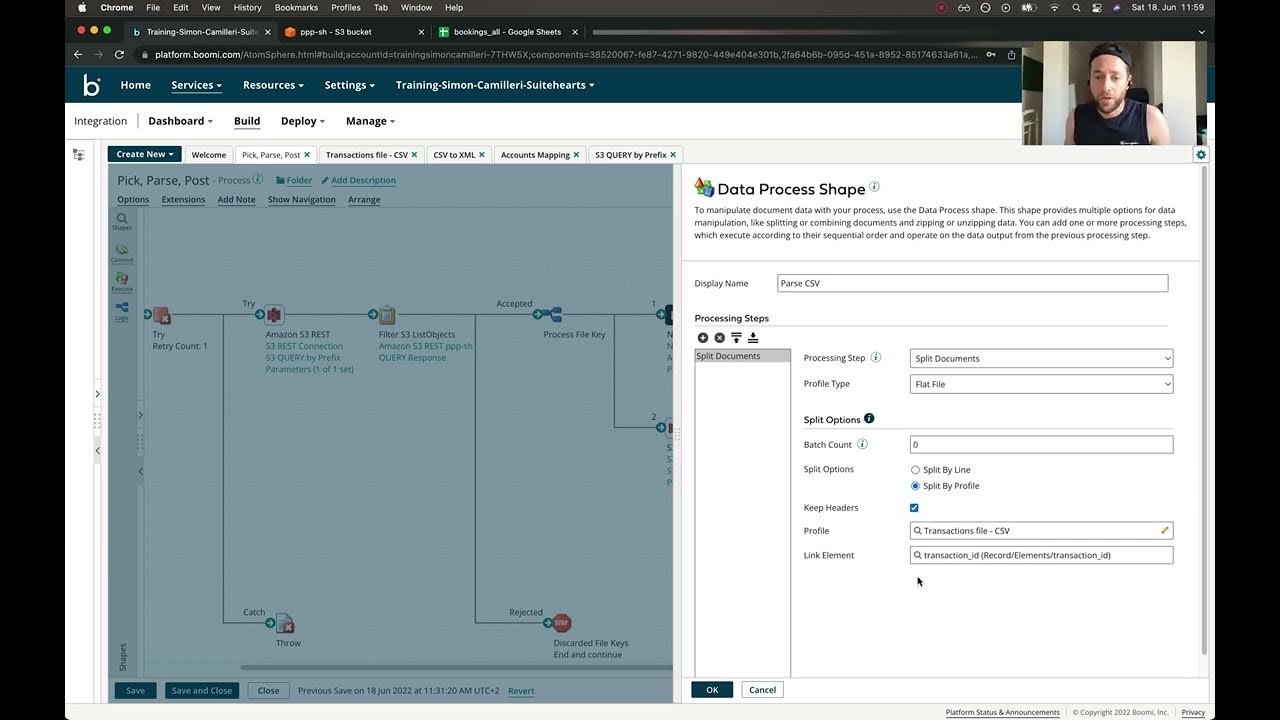Close the Pick, Parse, Post tab
The width and height of the screenshot is (1280, 720).
pyautogui.click(x=307, y=155)
